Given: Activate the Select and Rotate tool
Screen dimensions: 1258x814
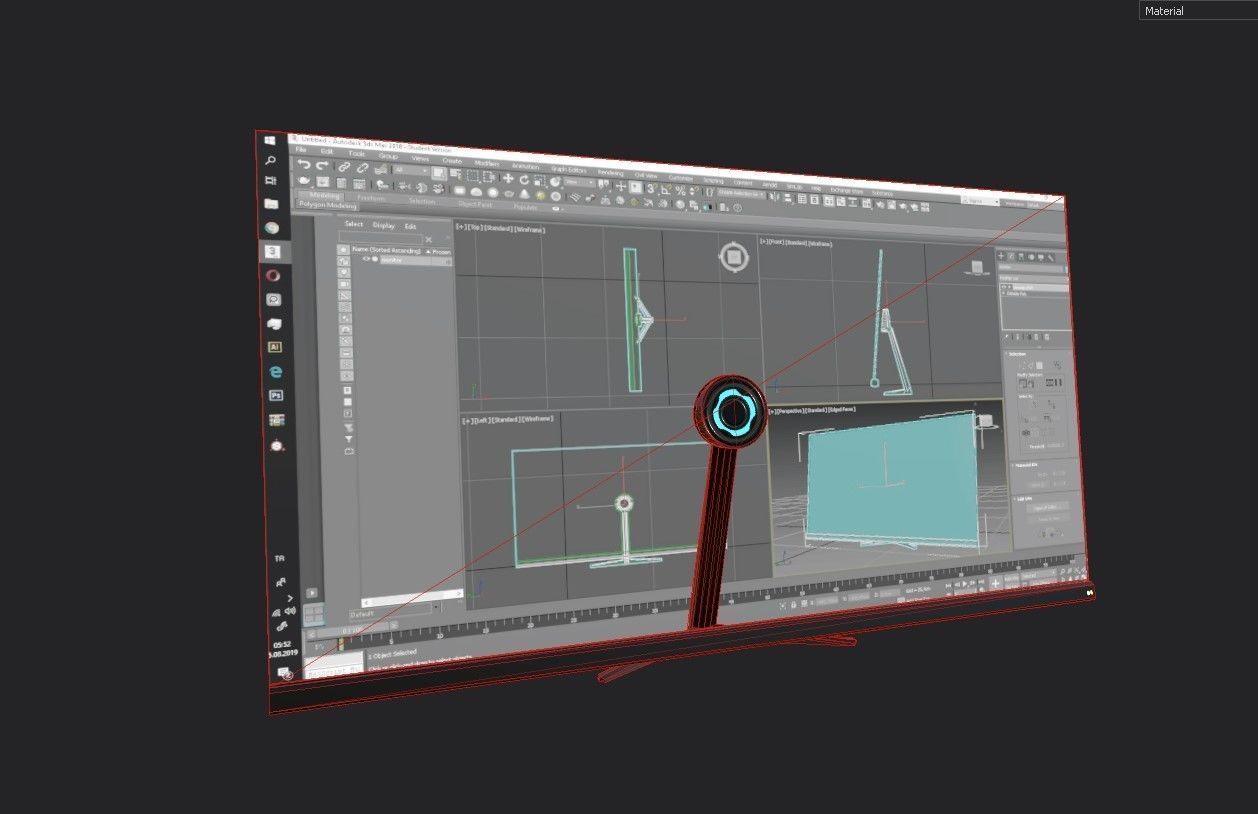Looking at the screenshot, I should pyautogui.click(x=524, y=179).
